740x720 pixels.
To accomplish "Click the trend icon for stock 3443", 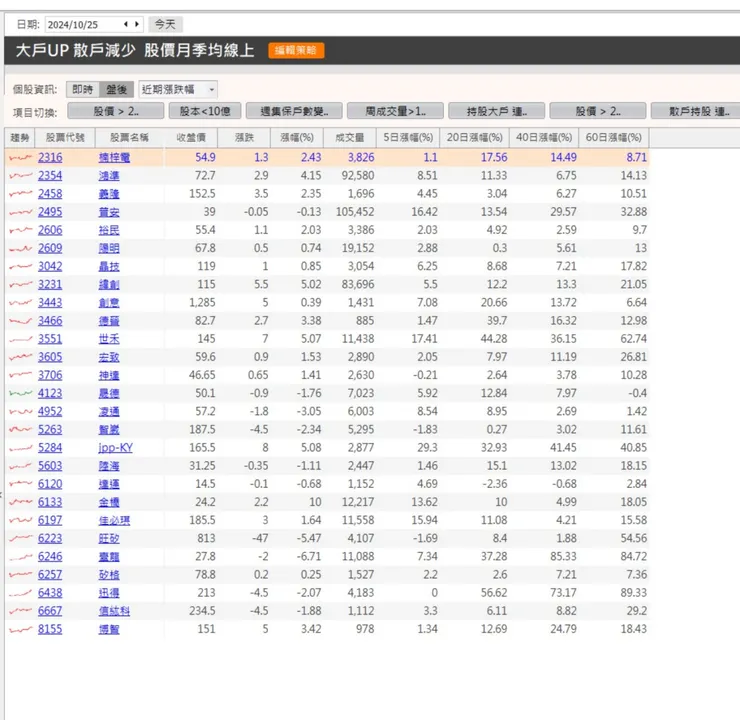I will [21, 302].
